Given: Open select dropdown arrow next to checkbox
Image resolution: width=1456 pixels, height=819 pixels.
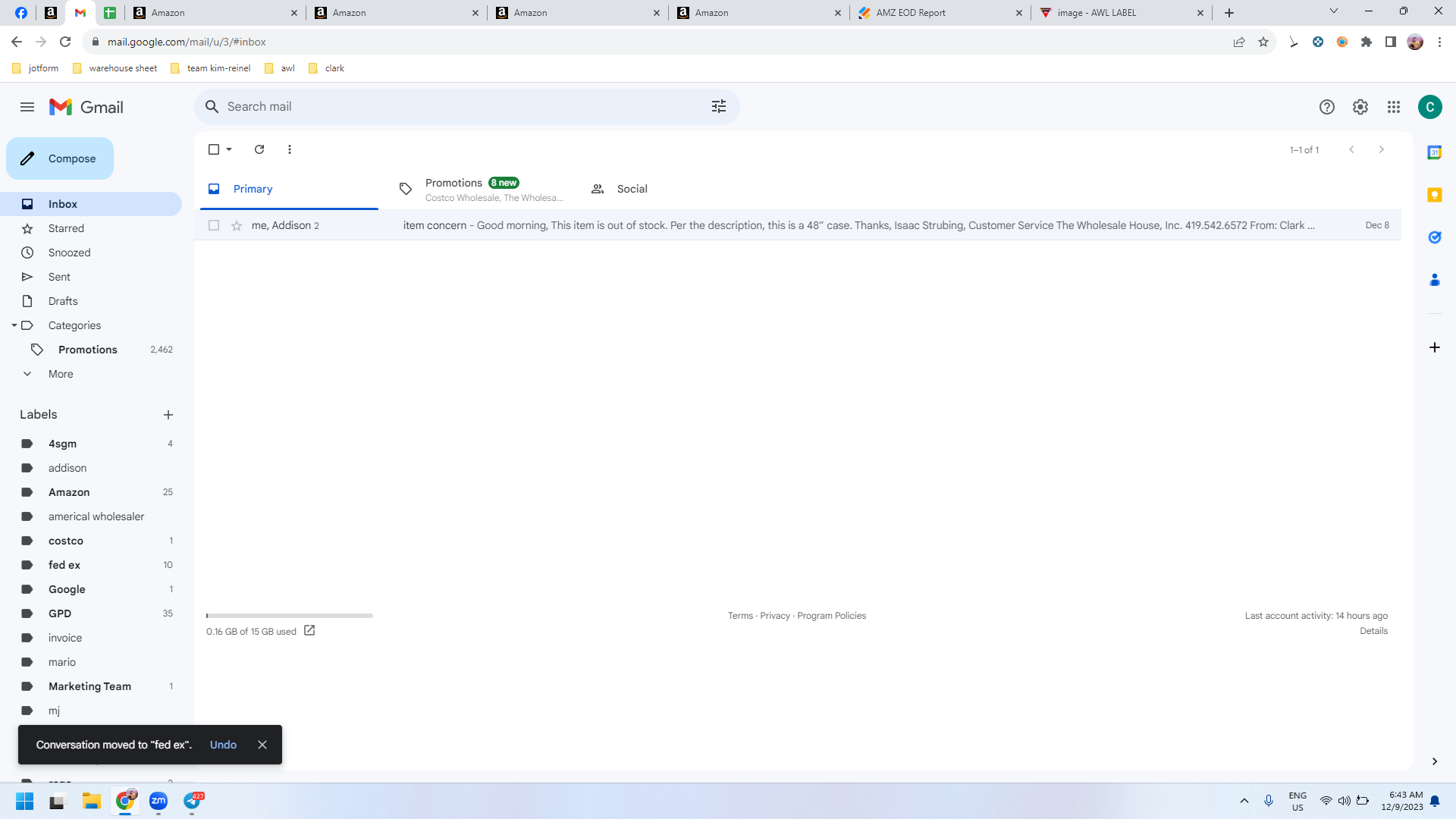Looking at the screenshot, I should [229, 149].
